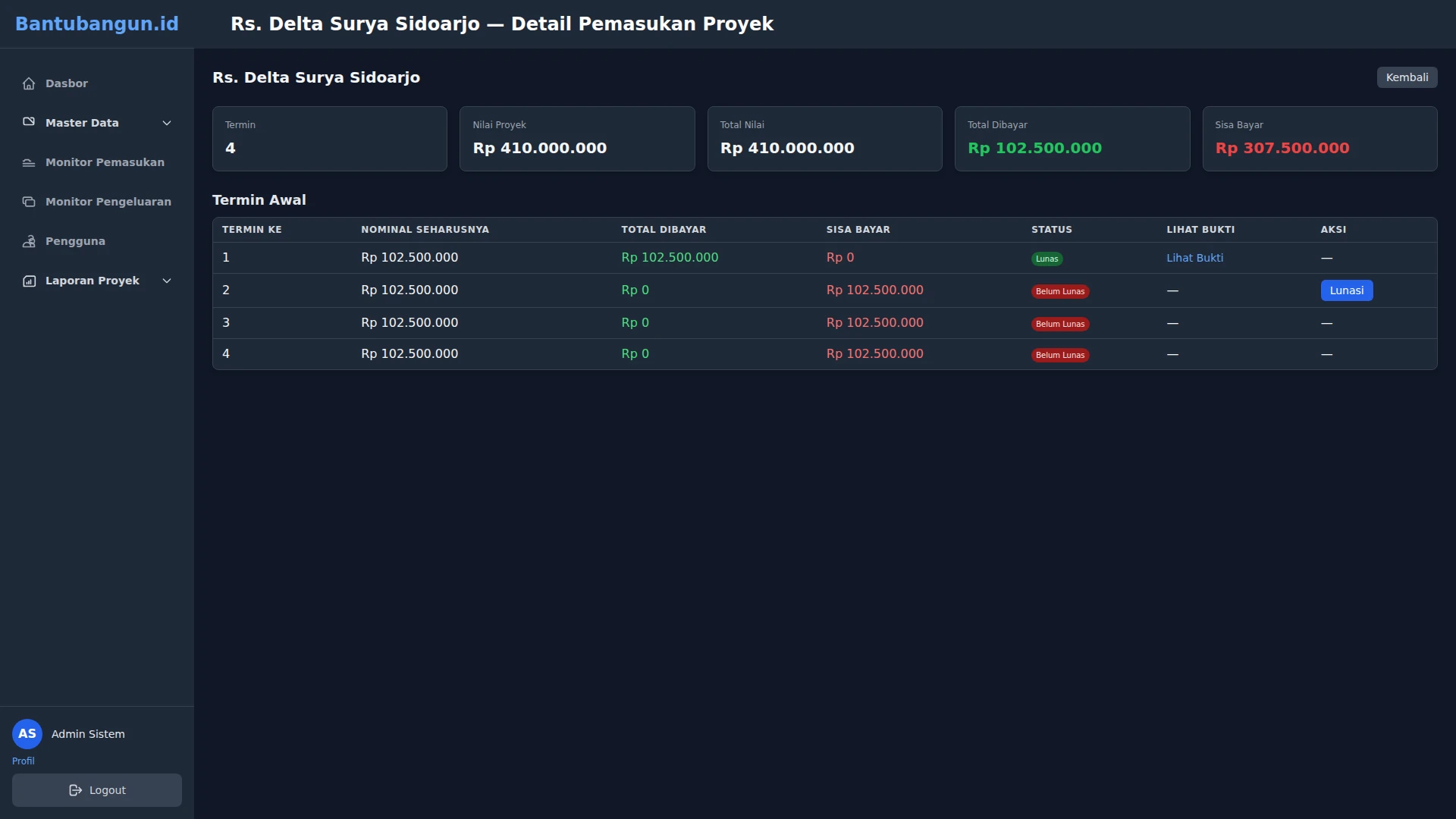Click sisa bayar Rp 102.500.000 in termin 4 row
1456x819 pixels.
click(875, 353)
